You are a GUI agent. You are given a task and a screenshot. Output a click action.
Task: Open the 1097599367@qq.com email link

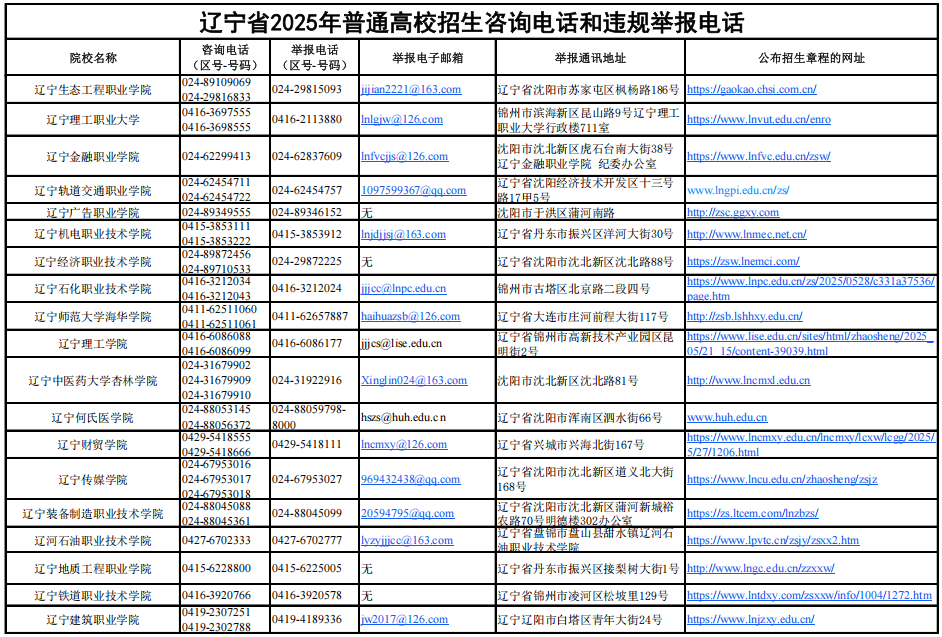(x=413, y=190)
